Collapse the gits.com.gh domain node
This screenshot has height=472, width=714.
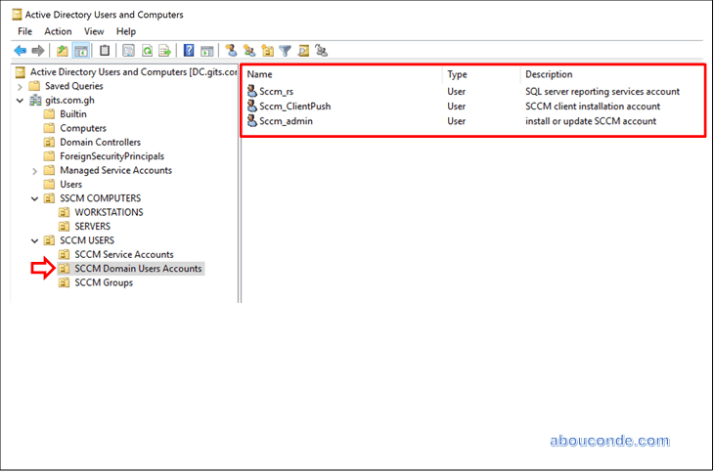tap(21, 100)
